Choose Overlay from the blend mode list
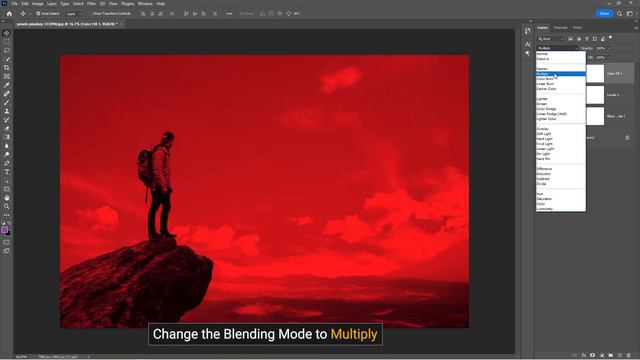This screenshot has width=640, height=360. coord(561,129)
